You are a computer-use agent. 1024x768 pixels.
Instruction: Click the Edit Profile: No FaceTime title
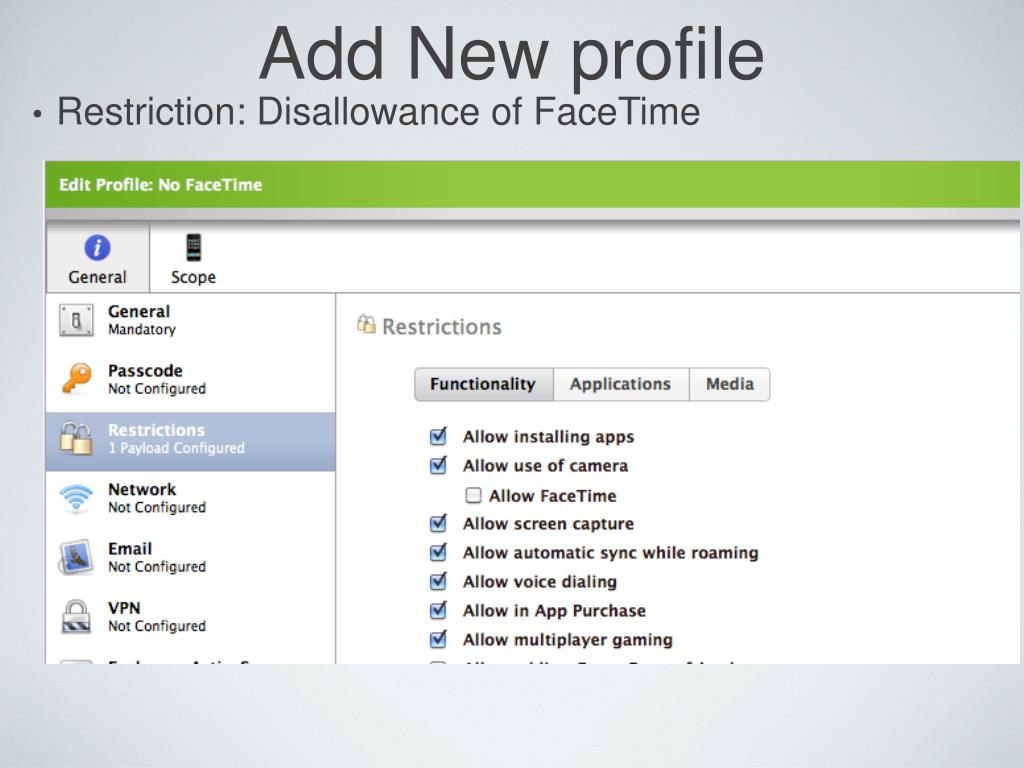pos(161,185)
